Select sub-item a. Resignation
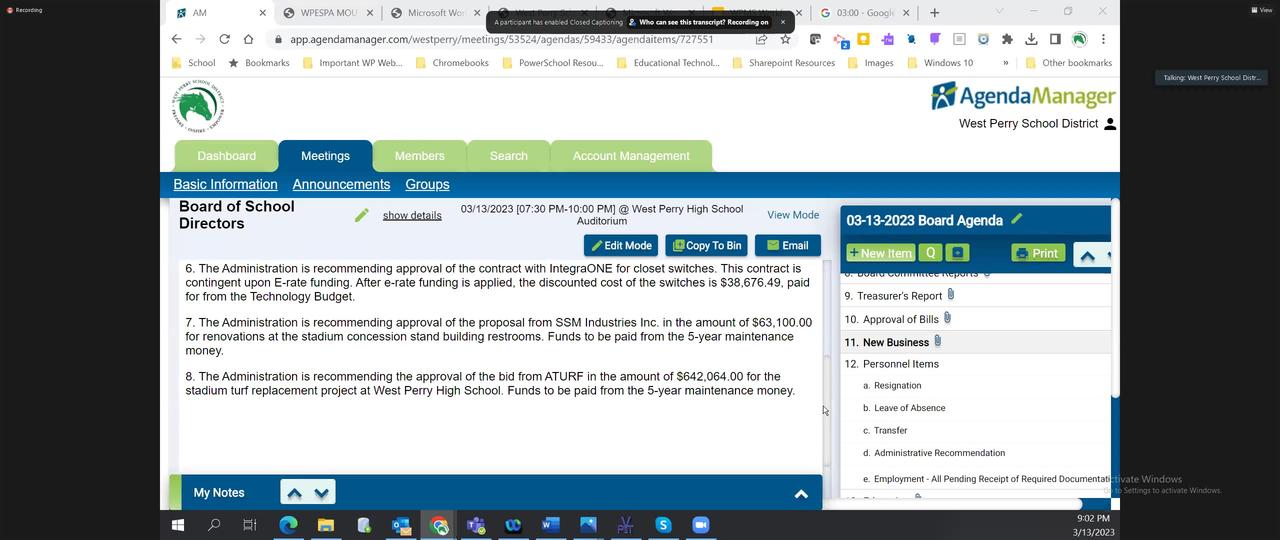 (x=892, y=386)
